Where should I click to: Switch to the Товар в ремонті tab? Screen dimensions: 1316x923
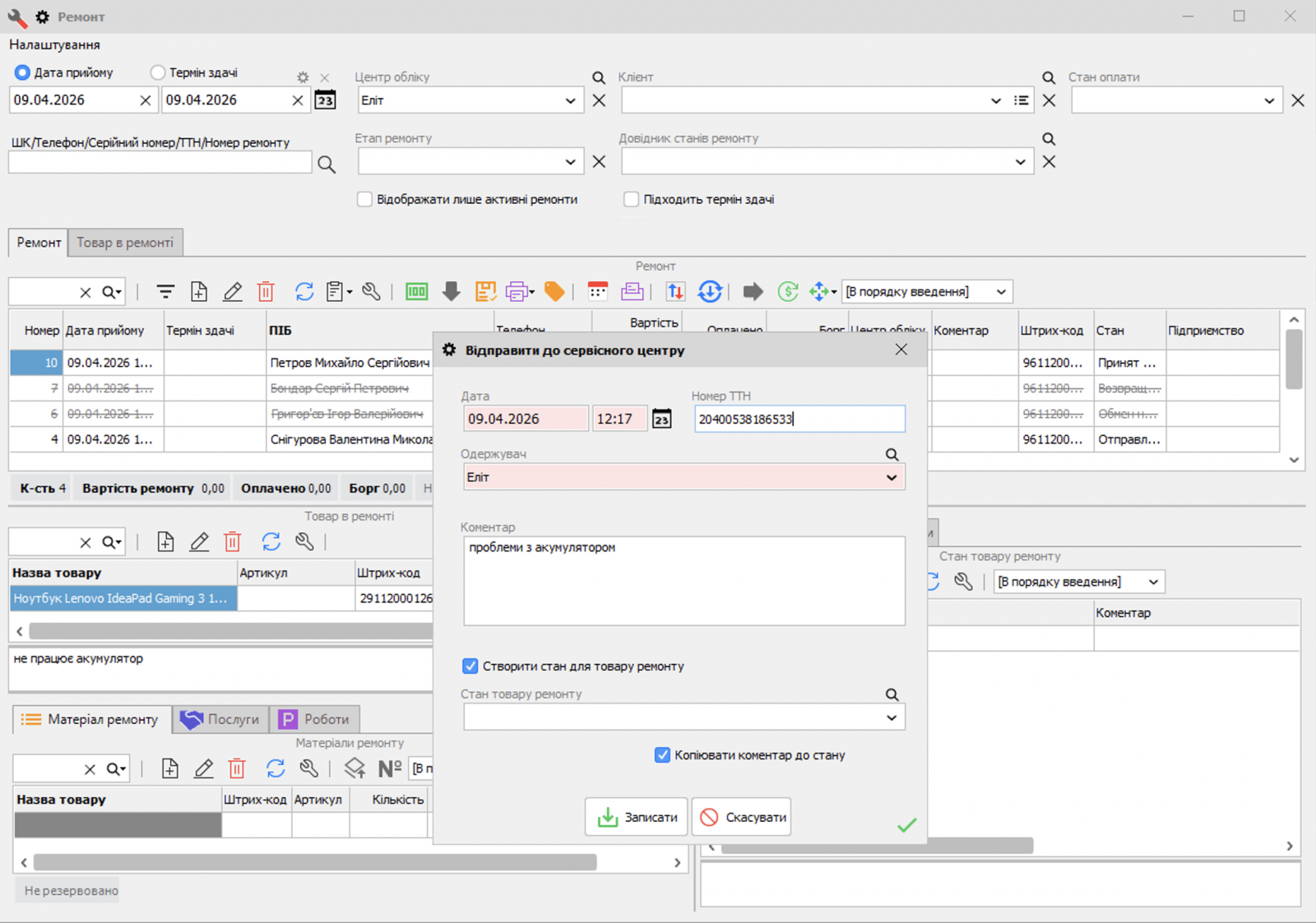[125, 243]
